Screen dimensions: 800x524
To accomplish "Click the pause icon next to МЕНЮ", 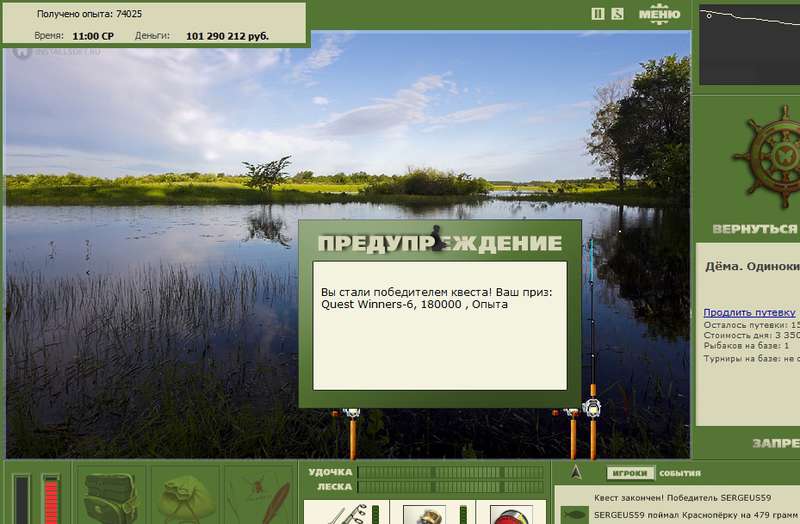I will [x=597, y=14].
